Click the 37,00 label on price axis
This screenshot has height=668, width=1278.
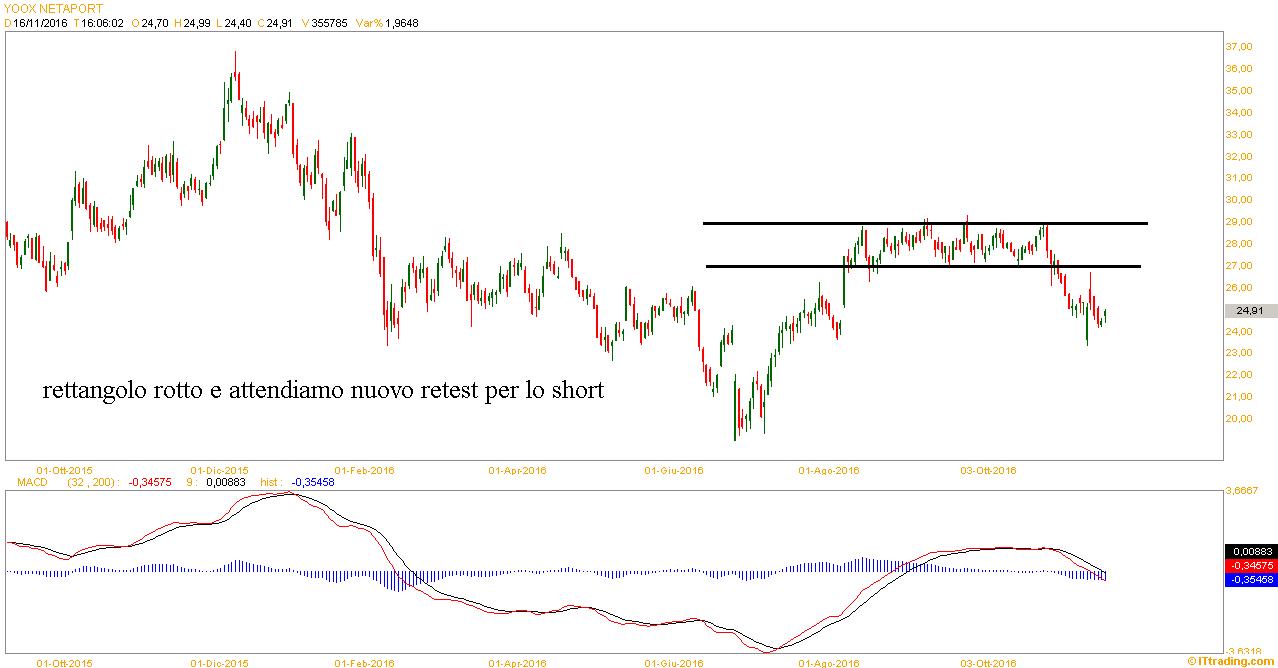click(1238, 47)
